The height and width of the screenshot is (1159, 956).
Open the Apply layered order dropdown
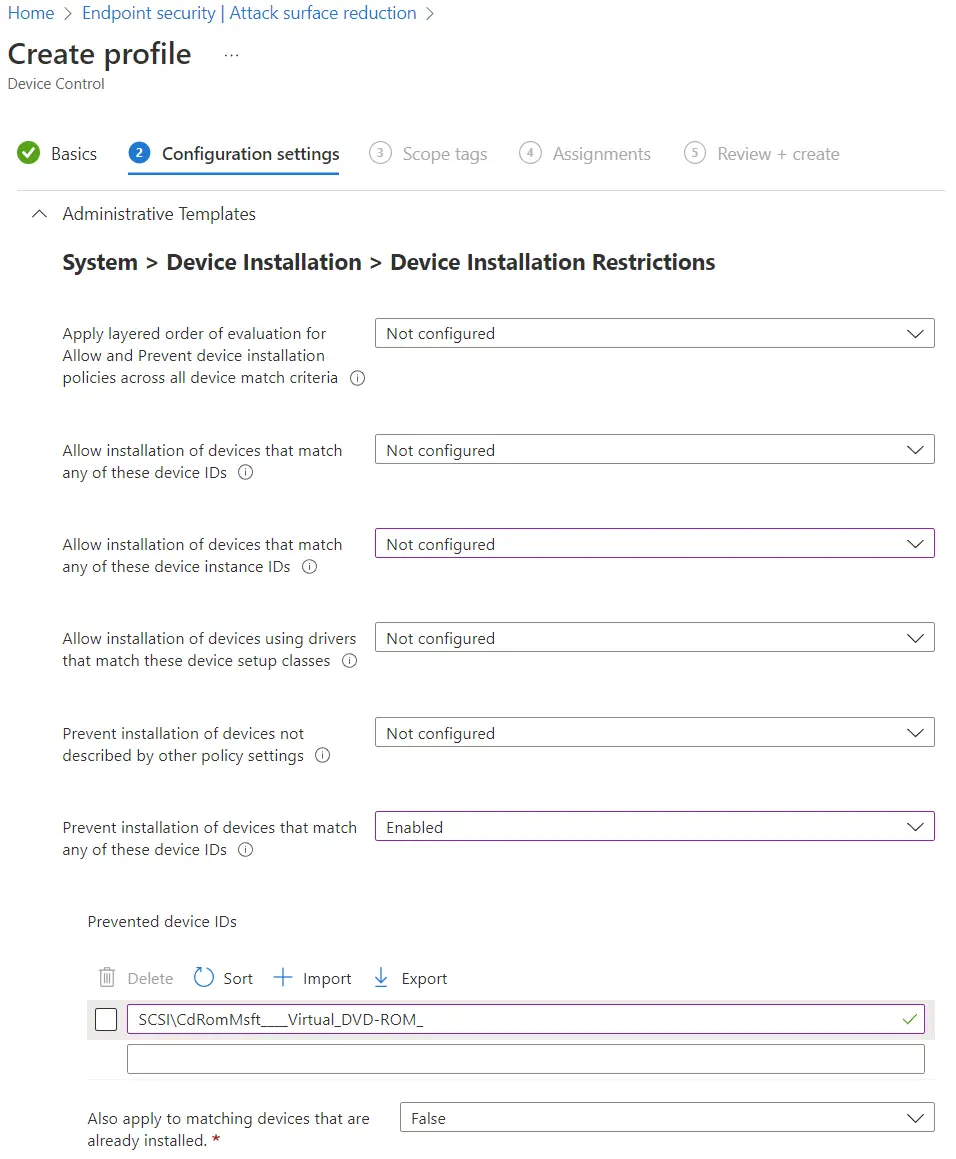654,333
